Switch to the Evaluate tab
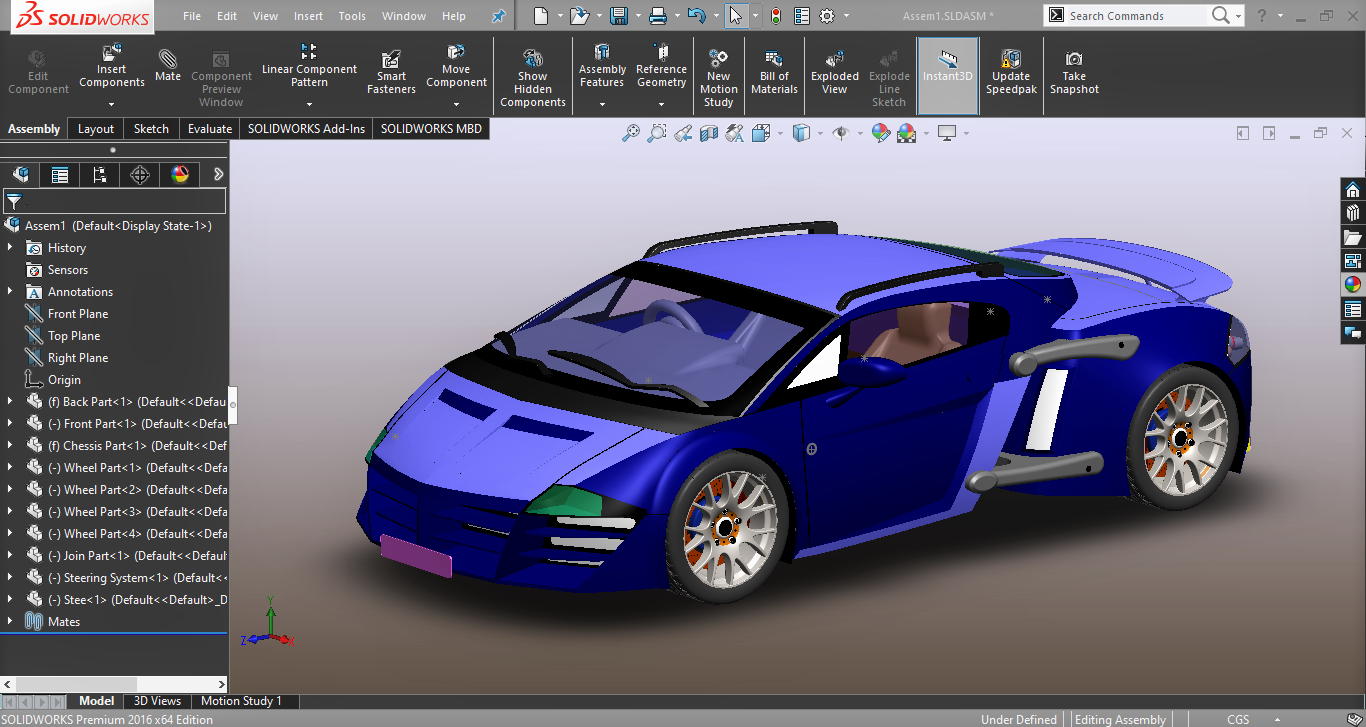The height and width of the screenshot is (727, 1366). tap(210, 128)
